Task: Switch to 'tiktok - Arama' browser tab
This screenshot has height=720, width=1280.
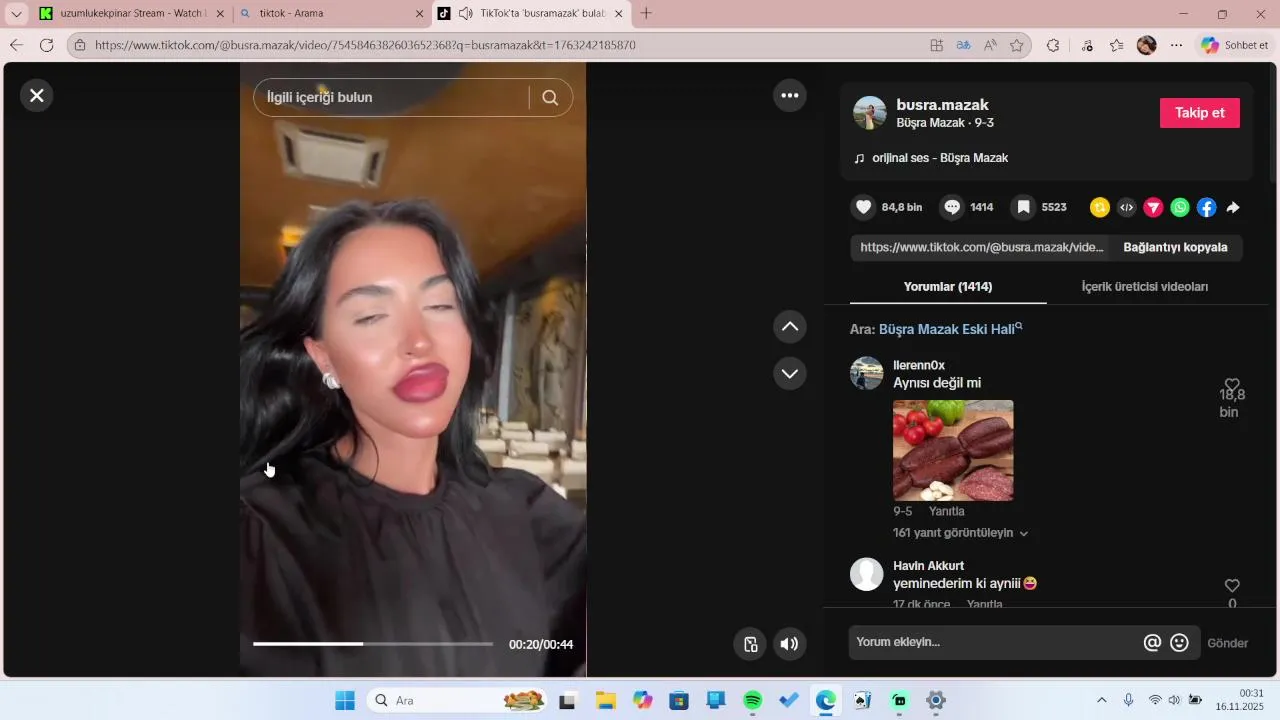Action: [331, 14]
